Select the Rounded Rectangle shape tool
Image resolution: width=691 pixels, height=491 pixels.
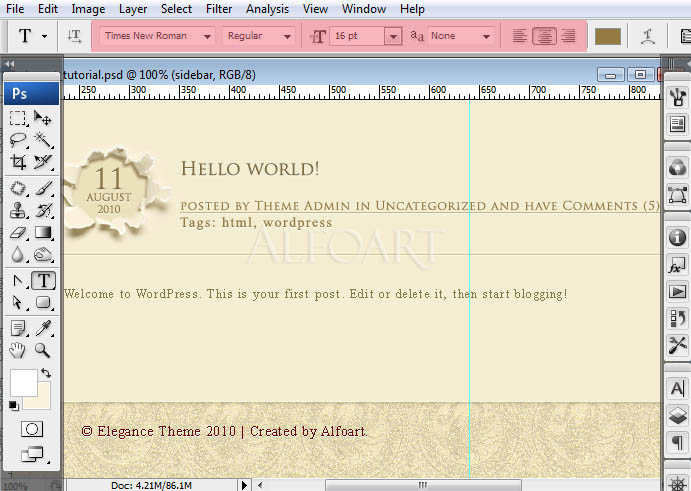[43, 302]
